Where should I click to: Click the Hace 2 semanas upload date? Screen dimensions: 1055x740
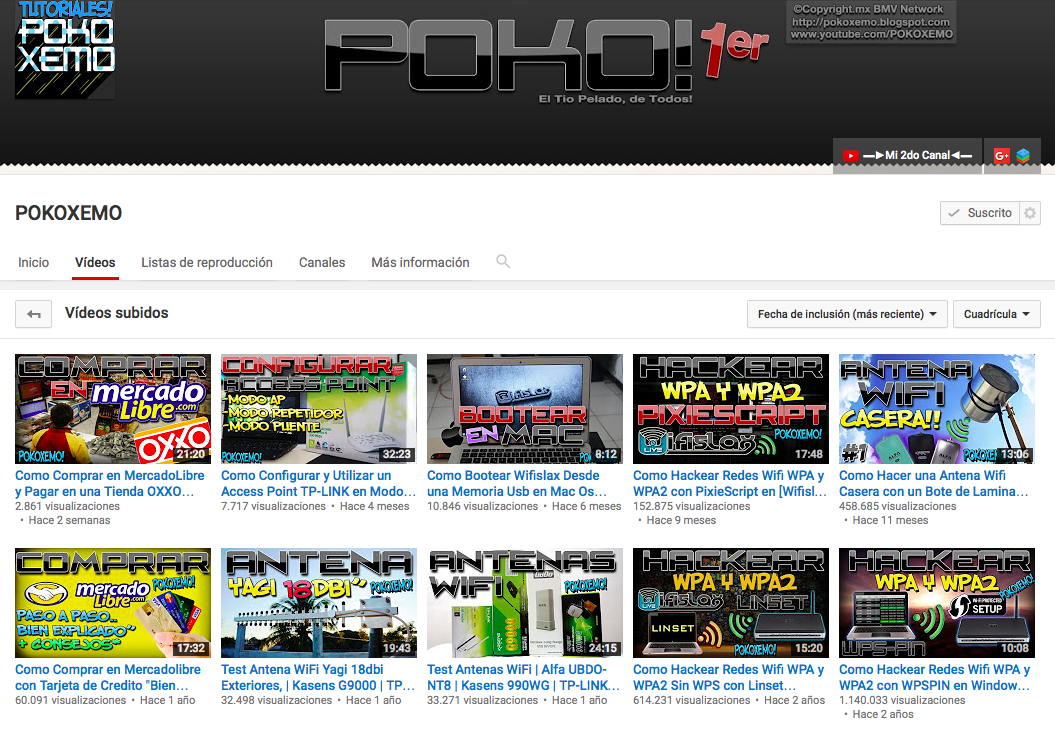pyautogui.click(x=69, y=520)
